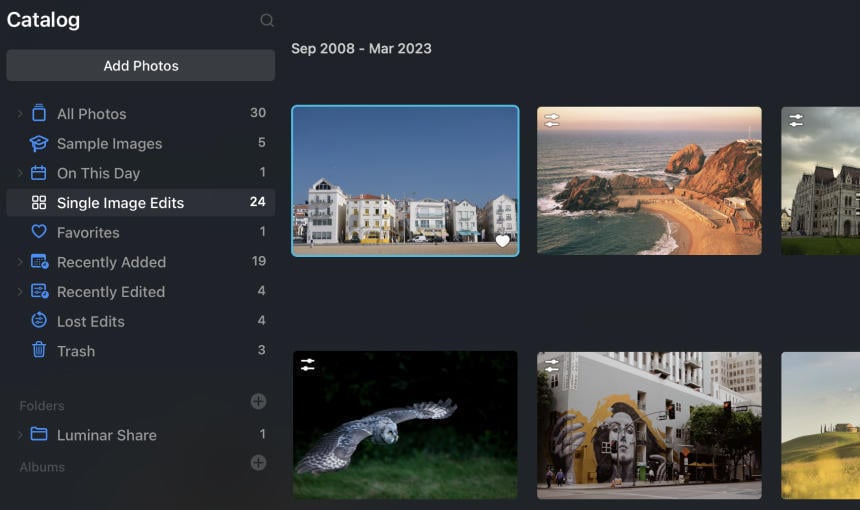Expand the Recently Edited disclosure arrow
This screenshot has height=510, width=860.
click(20, 292)
